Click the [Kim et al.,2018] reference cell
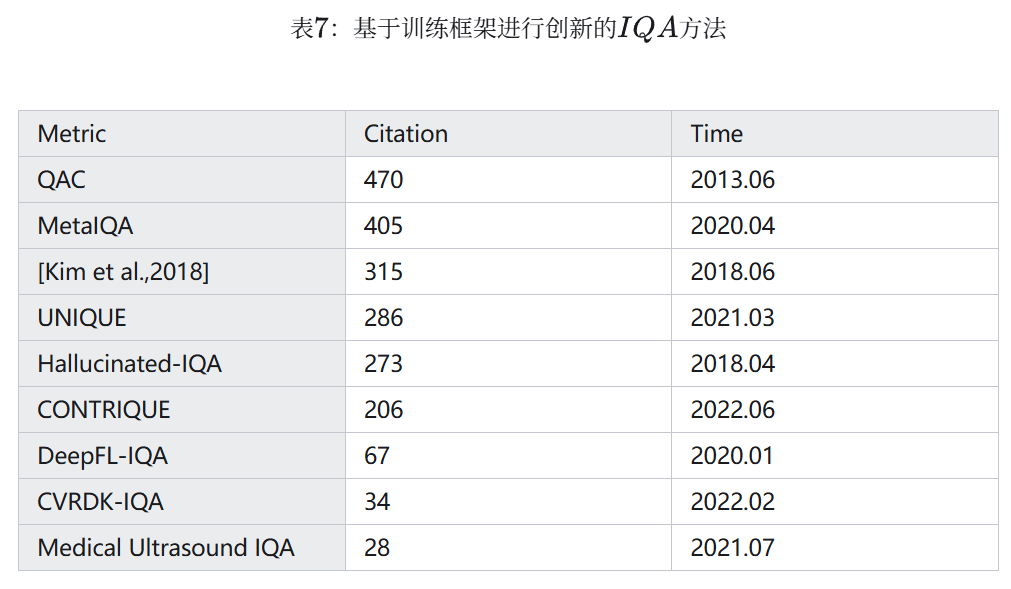1011x589 pixels. tap(123, 272)
